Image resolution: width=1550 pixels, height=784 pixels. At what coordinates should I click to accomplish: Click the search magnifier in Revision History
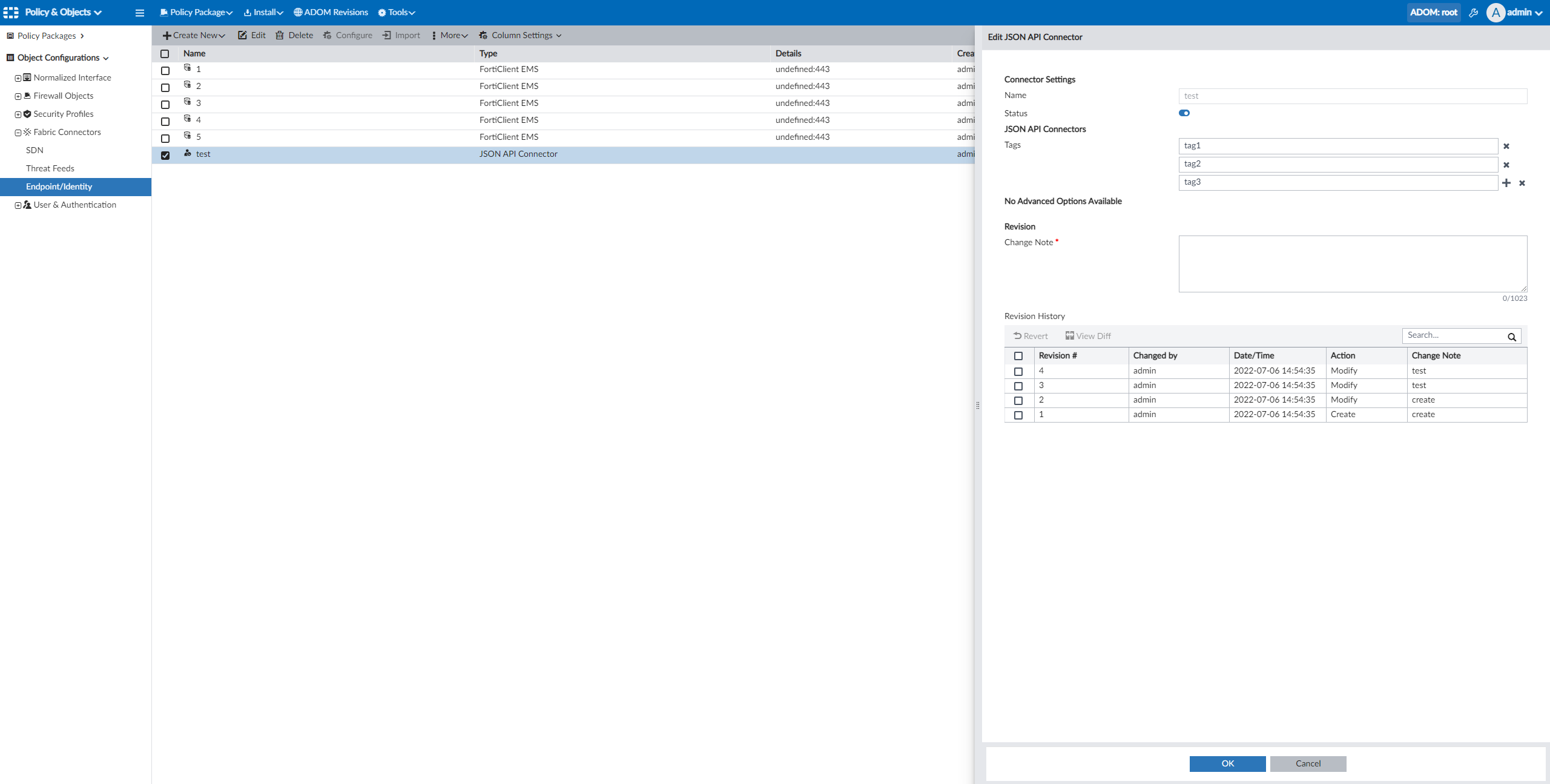[1512, 337]
